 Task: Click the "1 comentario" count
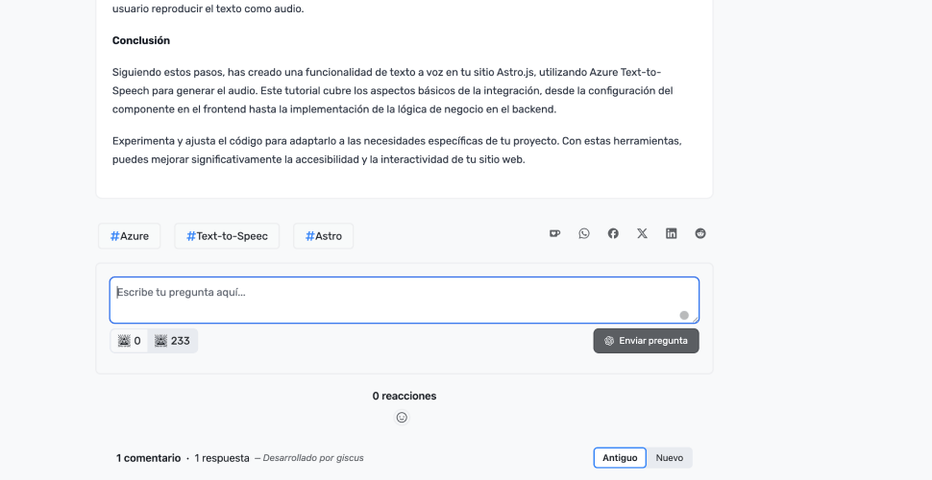coord(148,458)
